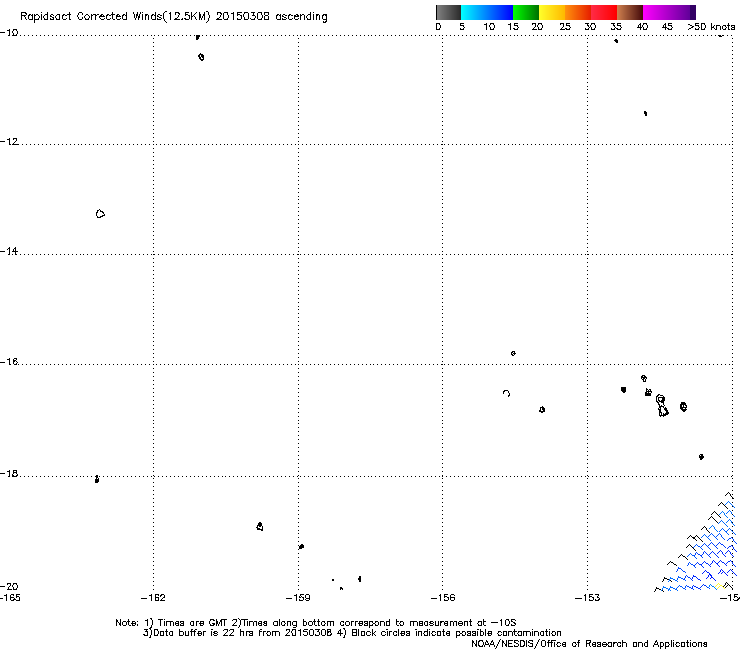Screen dimensions: 740x650
Task: Click the brown 35-40 knots legend segment
Action: point(630,12)
